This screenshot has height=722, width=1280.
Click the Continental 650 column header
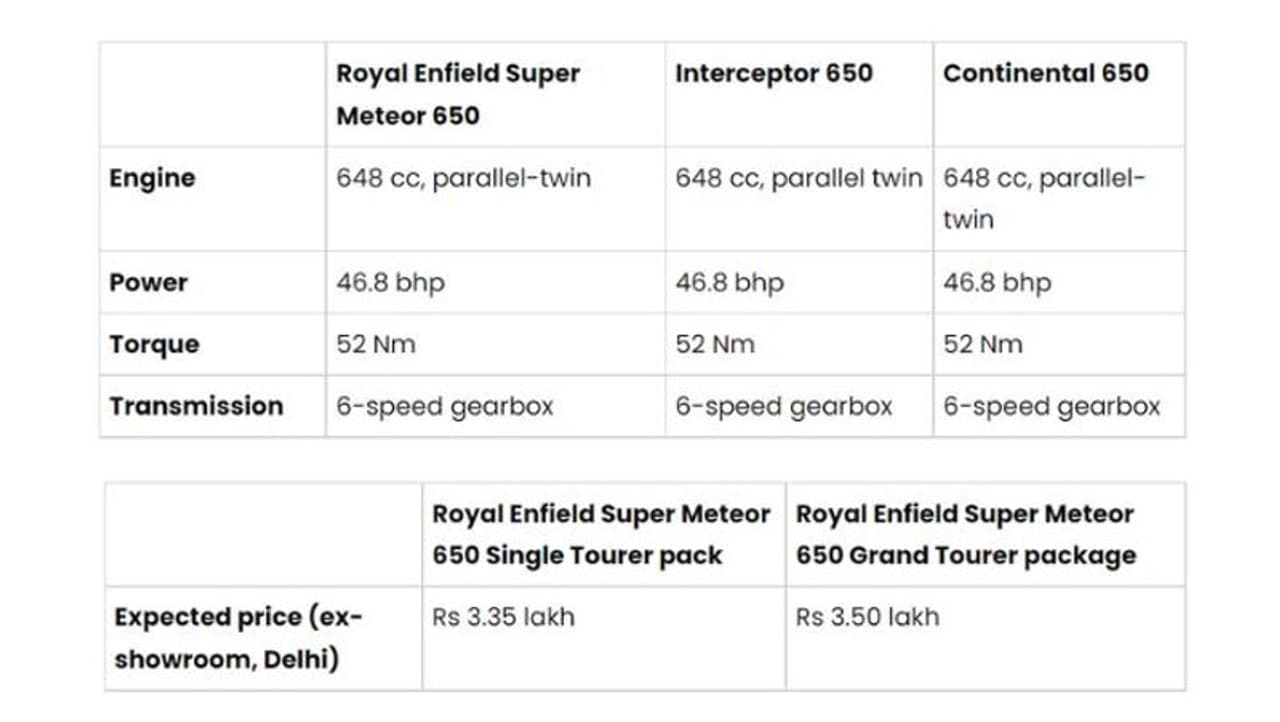coord(1045,73)
